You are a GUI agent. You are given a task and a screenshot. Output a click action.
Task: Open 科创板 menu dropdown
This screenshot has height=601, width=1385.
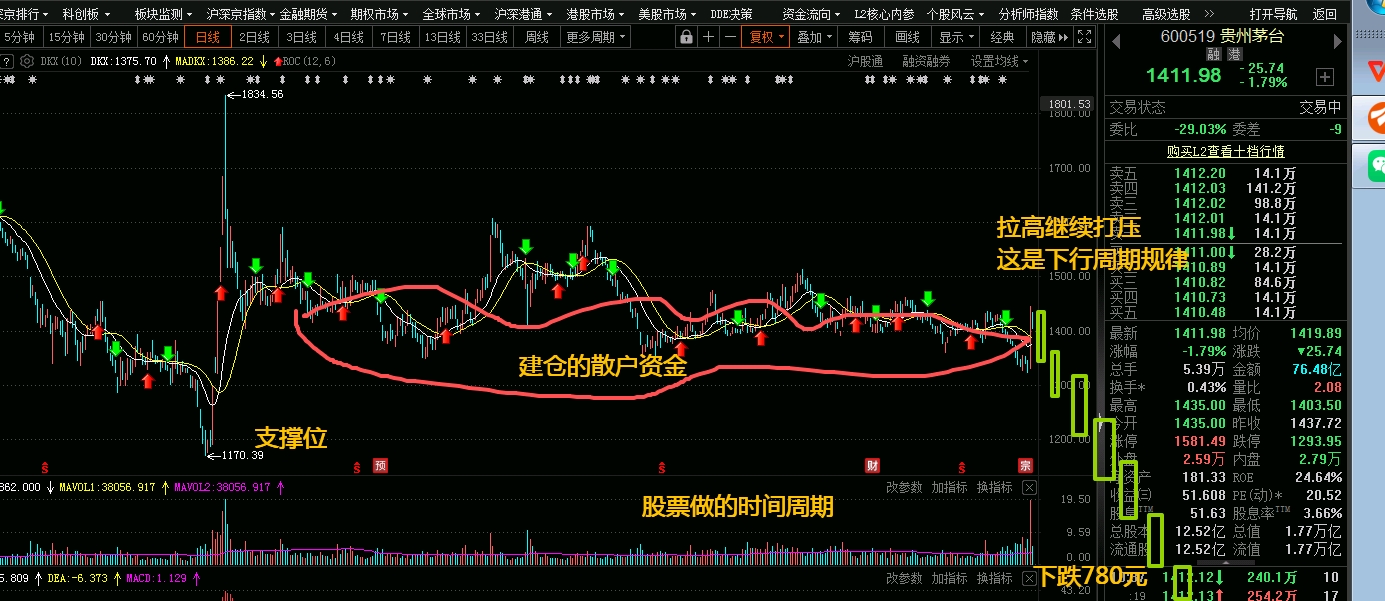(x=87, y=14)
